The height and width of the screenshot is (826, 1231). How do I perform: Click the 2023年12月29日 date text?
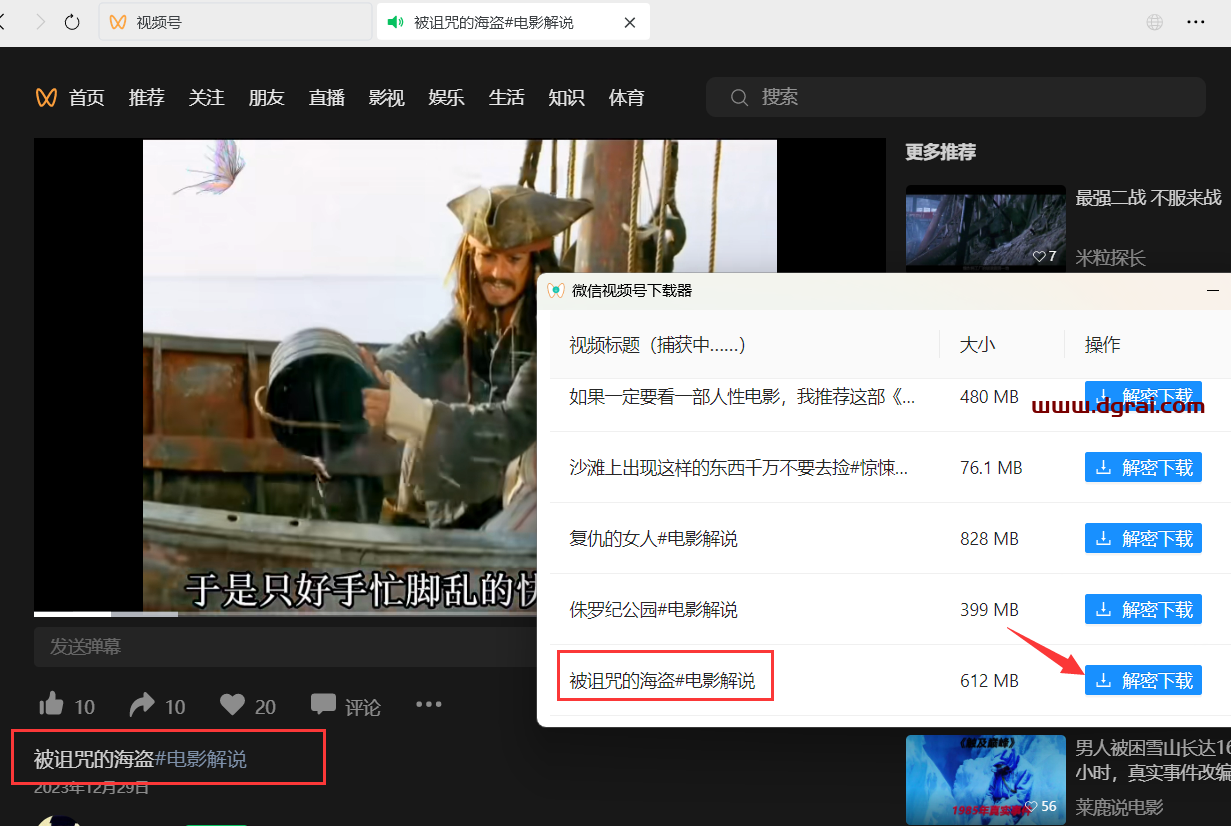91,787
